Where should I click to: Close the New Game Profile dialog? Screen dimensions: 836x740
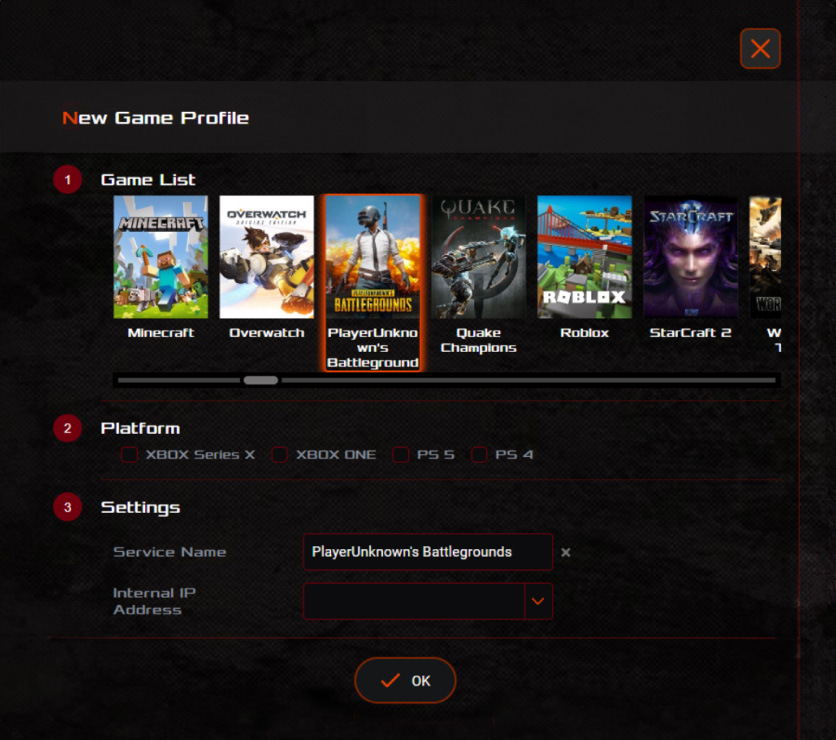tap(760, 49)
